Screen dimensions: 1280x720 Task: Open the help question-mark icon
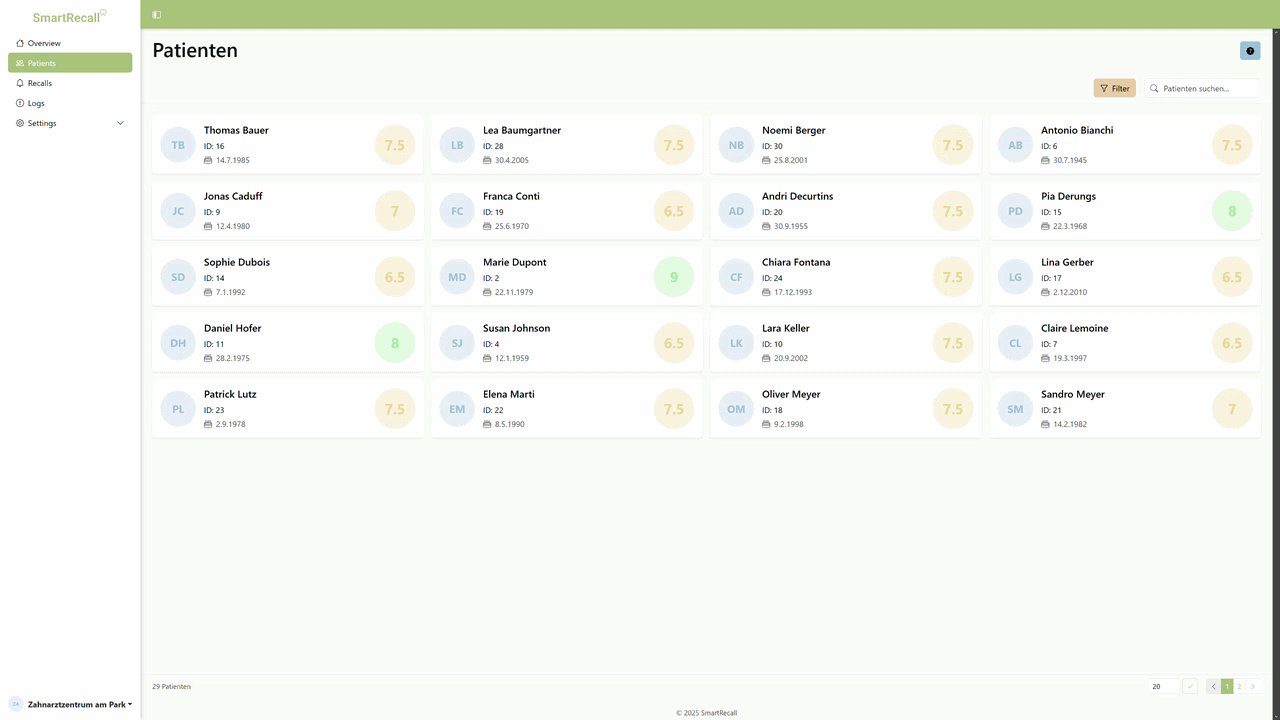(1250, 51)
